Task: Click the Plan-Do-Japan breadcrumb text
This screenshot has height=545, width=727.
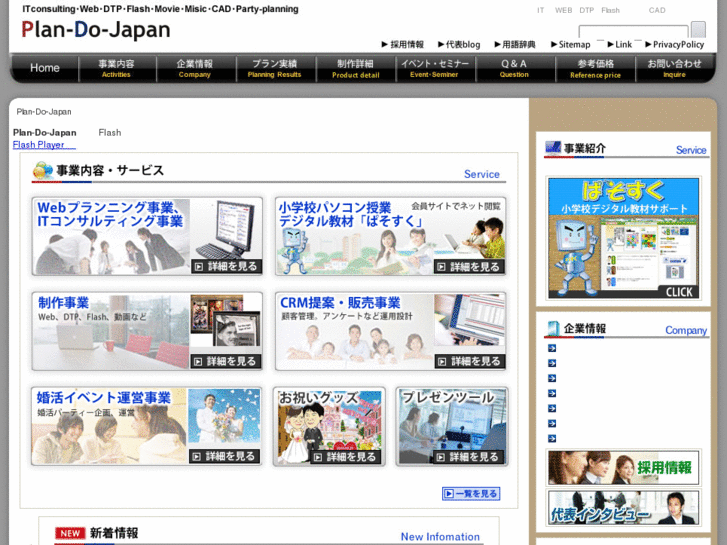Action: 44,112
